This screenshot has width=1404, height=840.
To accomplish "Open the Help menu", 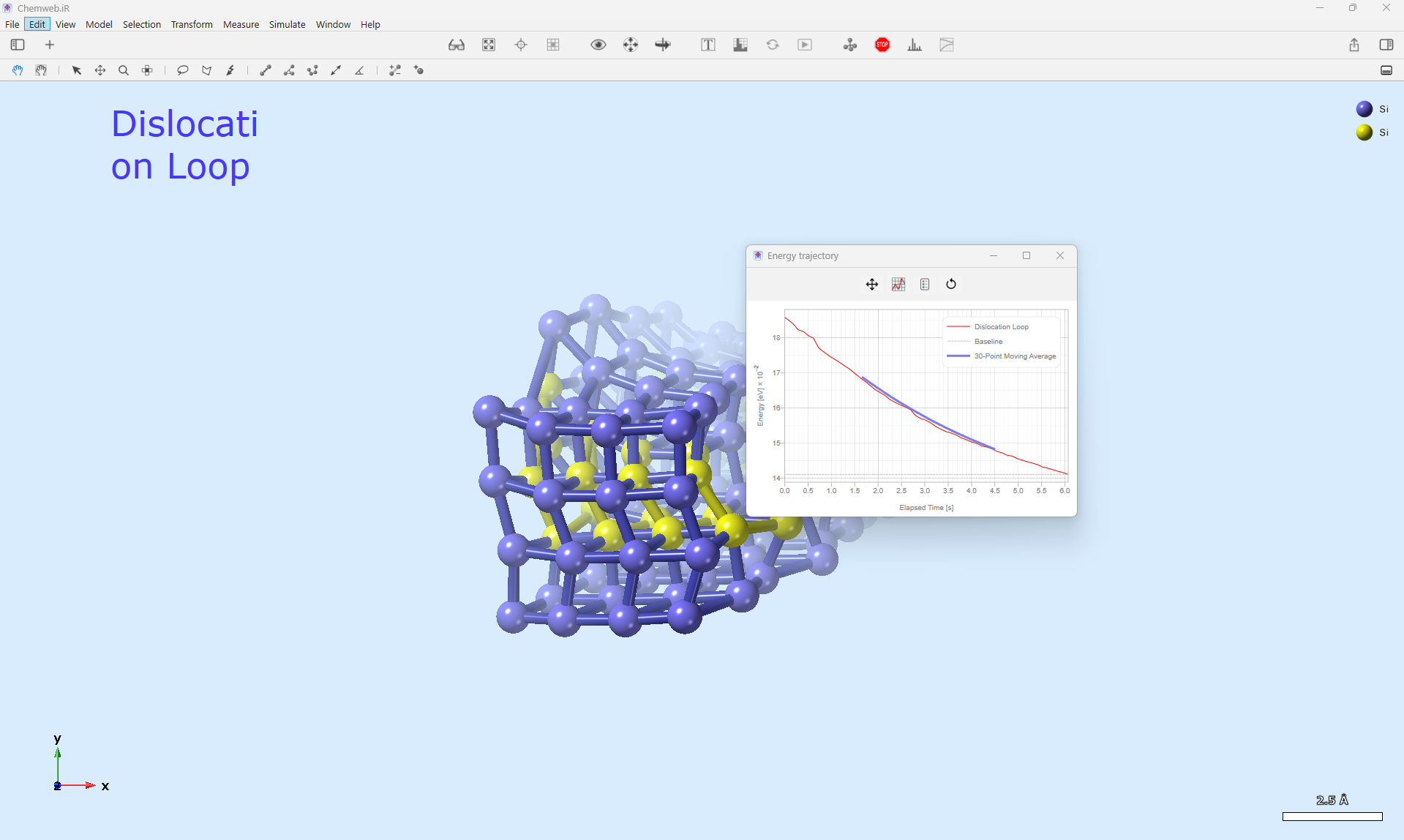I will pyautogui.click(x=370, y=24).
